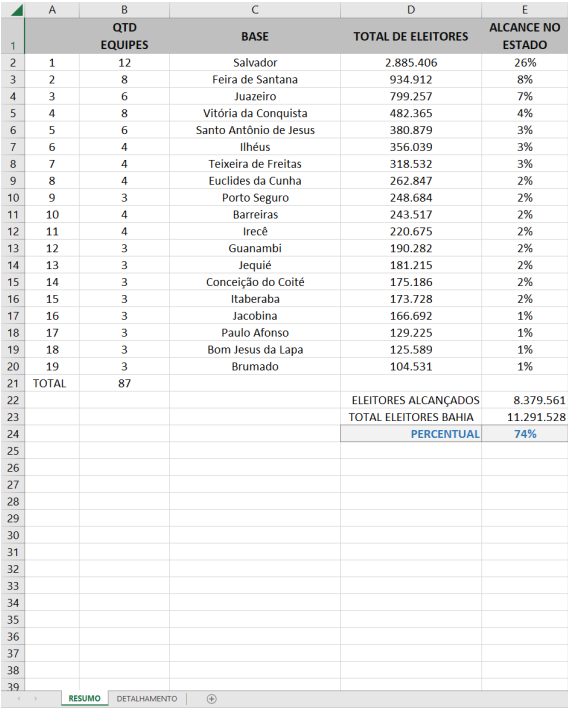The width and height of the screenshot is (568, 709).
Task: Select column C header
Action: pos(255,9)
